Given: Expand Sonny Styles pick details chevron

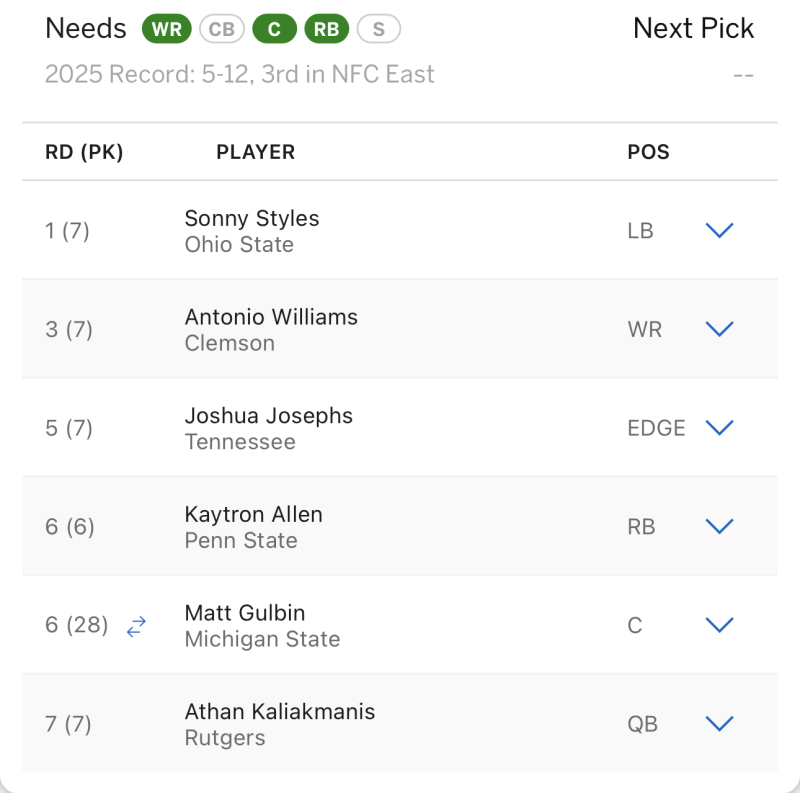Looking at the screenshot, I should click(719, 231).
